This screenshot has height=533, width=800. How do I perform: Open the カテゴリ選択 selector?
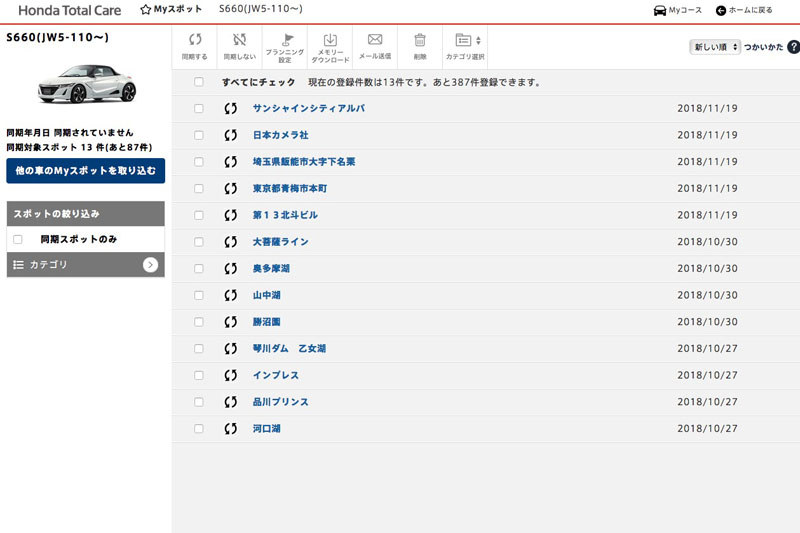(465, 47)
